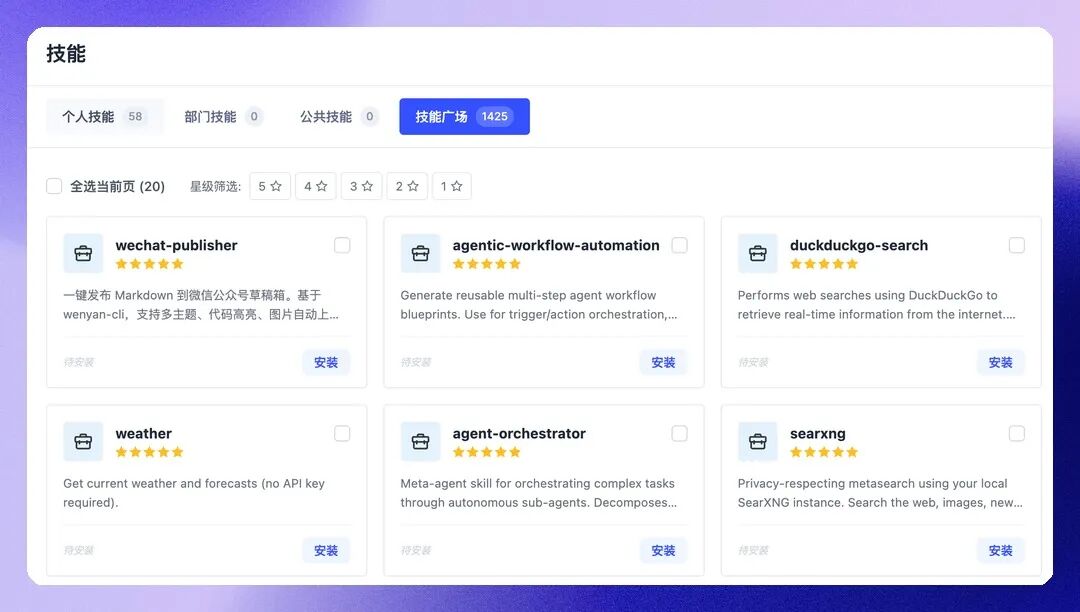The height and width of the screenshot is (612, 1080).
Task: Tick the agentic-workflow-automation card checkbox
Action: point(680,245)
